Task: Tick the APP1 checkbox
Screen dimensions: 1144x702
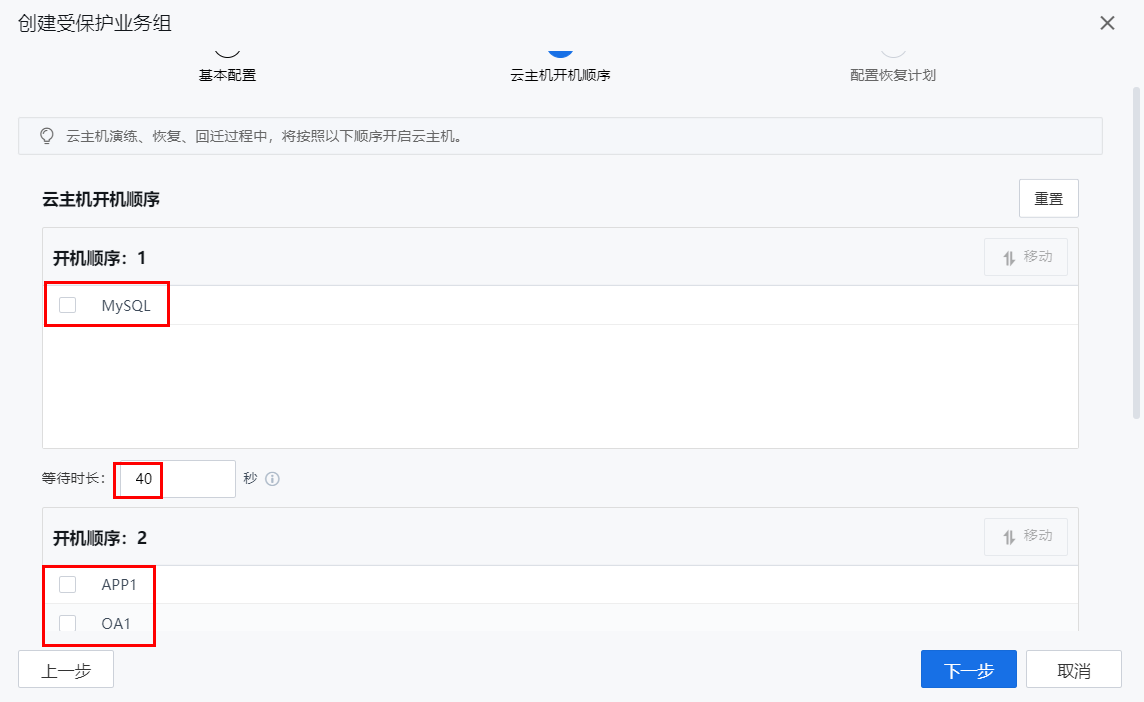Action: pos(68,585)
